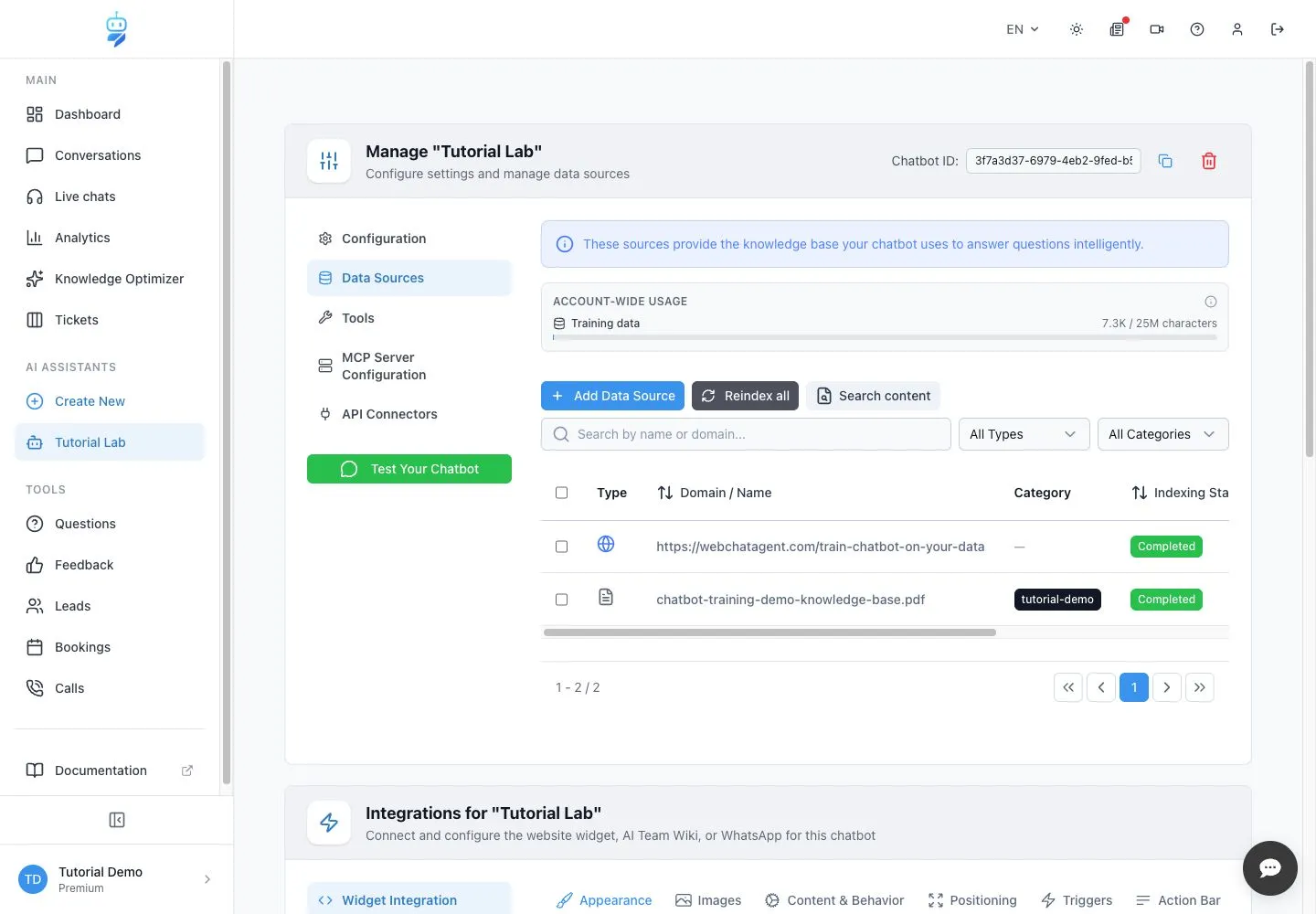Click the training data usage progress bar
The width and height of the screenshot is (1316, 914).
pyautogui.click(x=885, y=337)
